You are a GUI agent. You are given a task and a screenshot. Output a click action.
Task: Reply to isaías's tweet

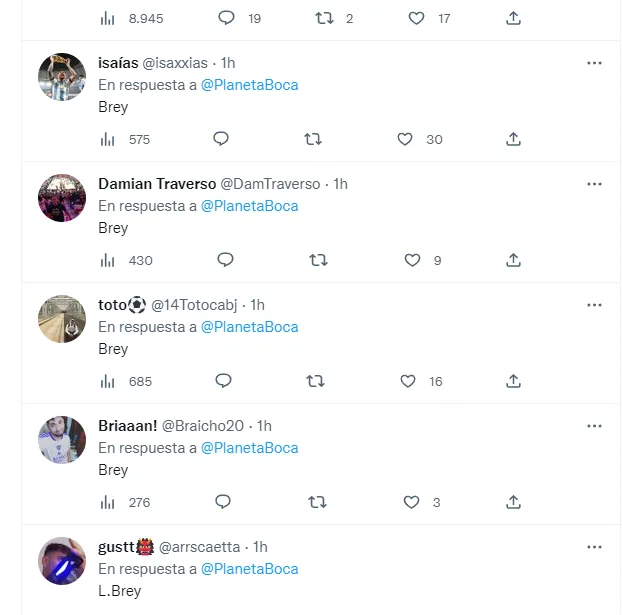point(221,139)
